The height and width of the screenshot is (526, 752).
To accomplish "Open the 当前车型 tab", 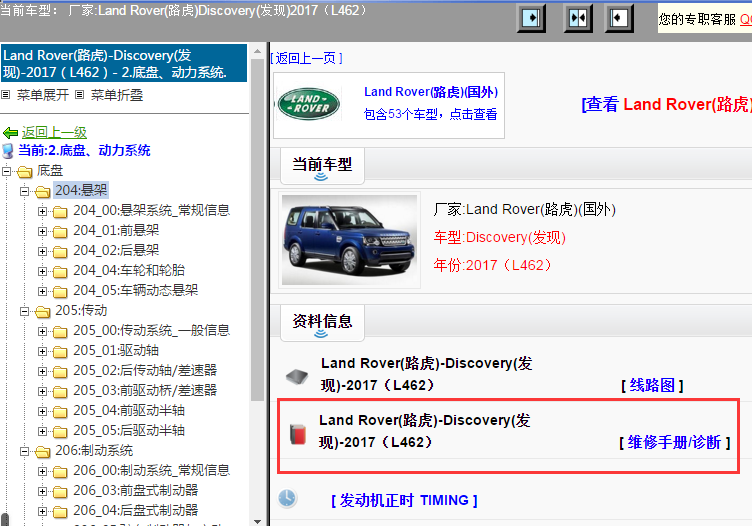I will [x=322, y=166].
